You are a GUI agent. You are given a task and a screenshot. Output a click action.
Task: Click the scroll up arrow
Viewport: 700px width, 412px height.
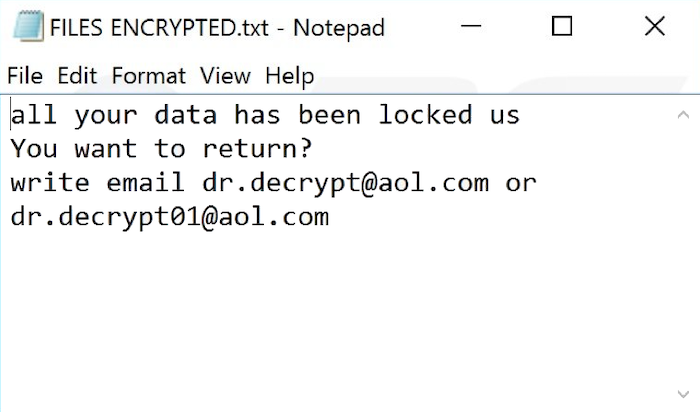click(x=683, y=116)
